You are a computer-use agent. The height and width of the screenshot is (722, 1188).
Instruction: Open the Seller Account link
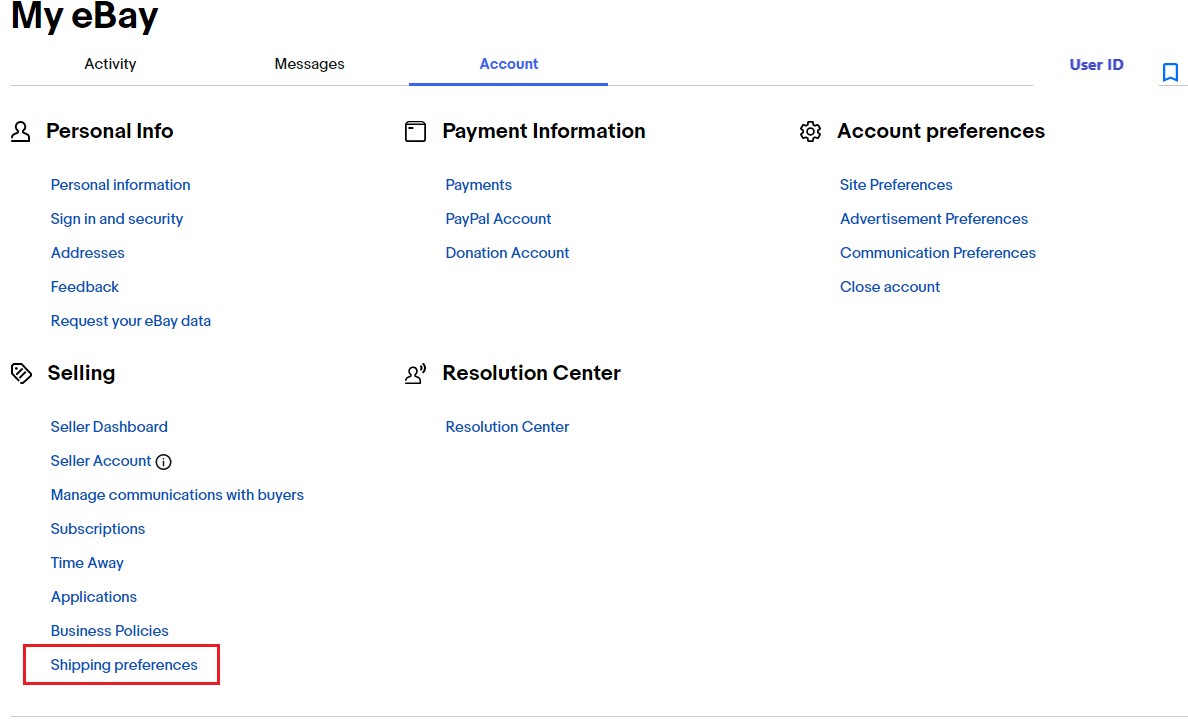(101, 461)
